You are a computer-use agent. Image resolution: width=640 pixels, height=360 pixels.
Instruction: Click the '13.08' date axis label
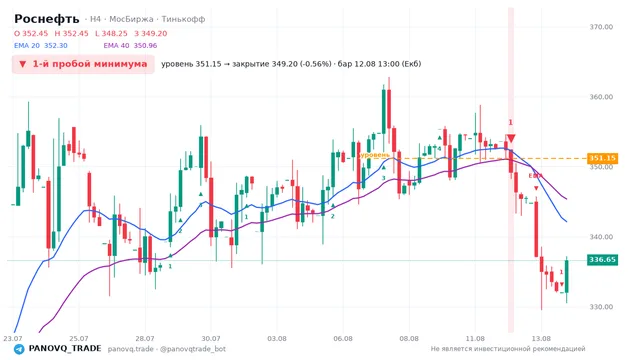[x=541, y=339]
